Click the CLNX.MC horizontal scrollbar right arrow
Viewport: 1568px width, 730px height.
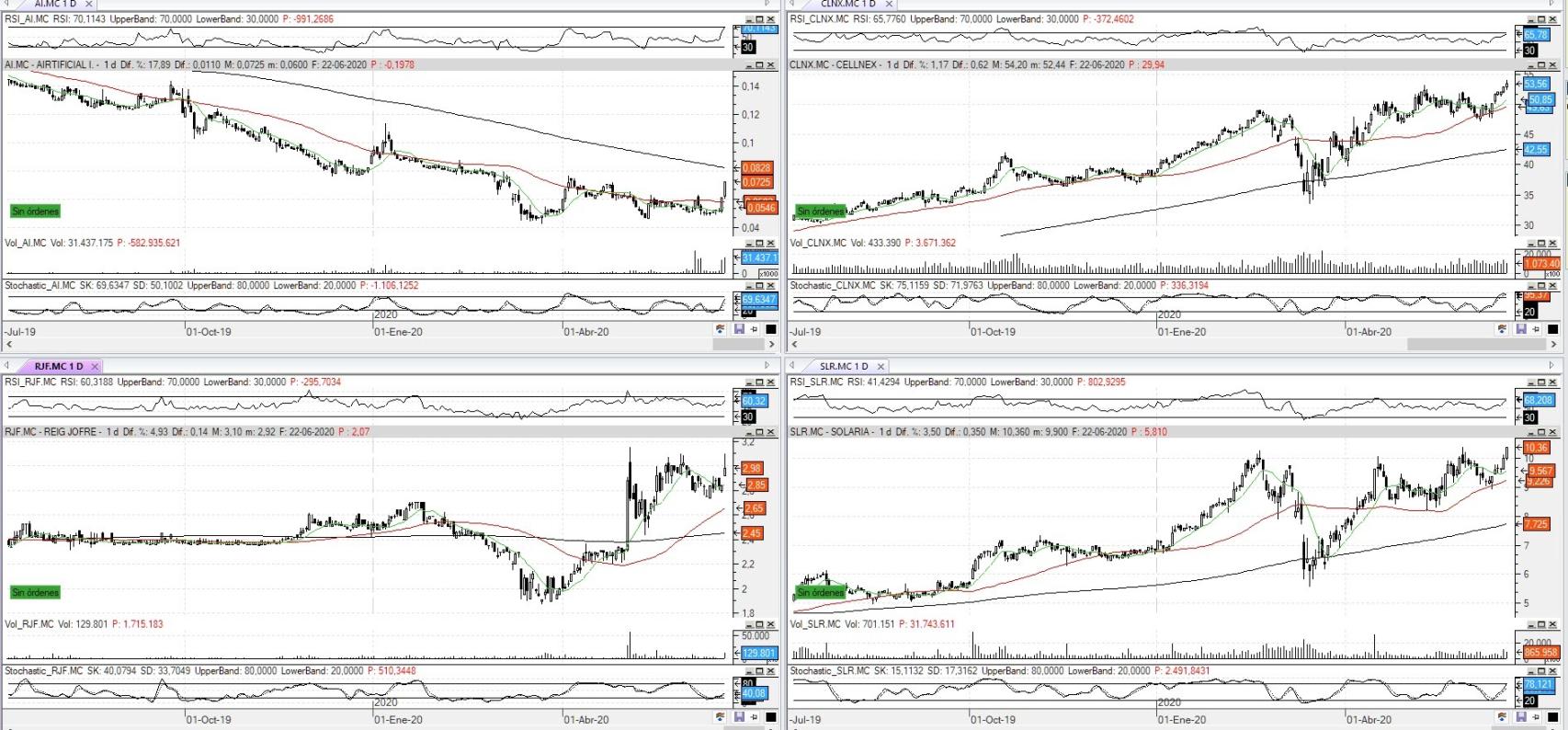tap(1554, 344)
